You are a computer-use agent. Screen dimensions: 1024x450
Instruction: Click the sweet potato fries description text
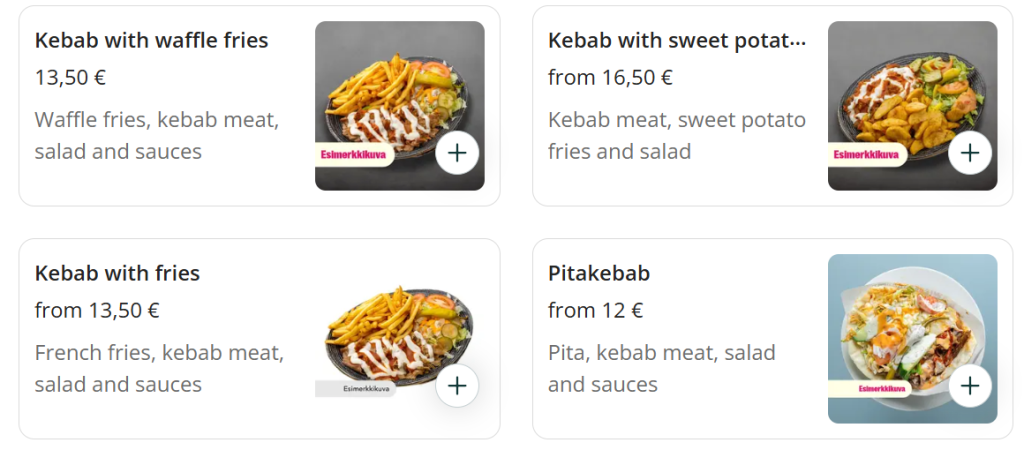point(676,136)
